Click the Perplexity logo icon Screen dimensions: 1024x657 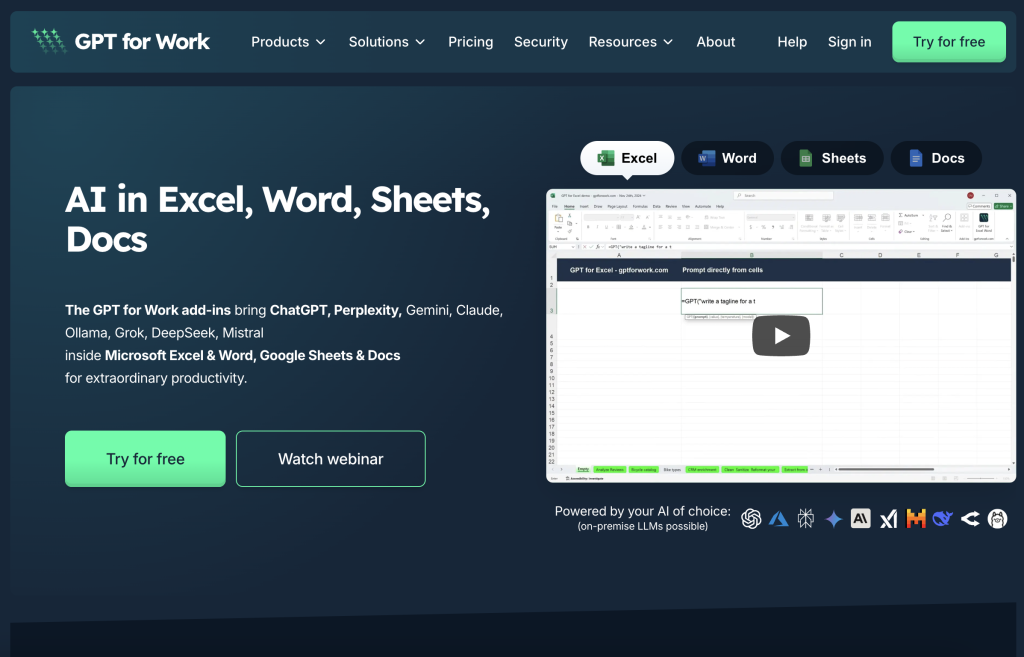pyautogui.click(x=806, y=519)
